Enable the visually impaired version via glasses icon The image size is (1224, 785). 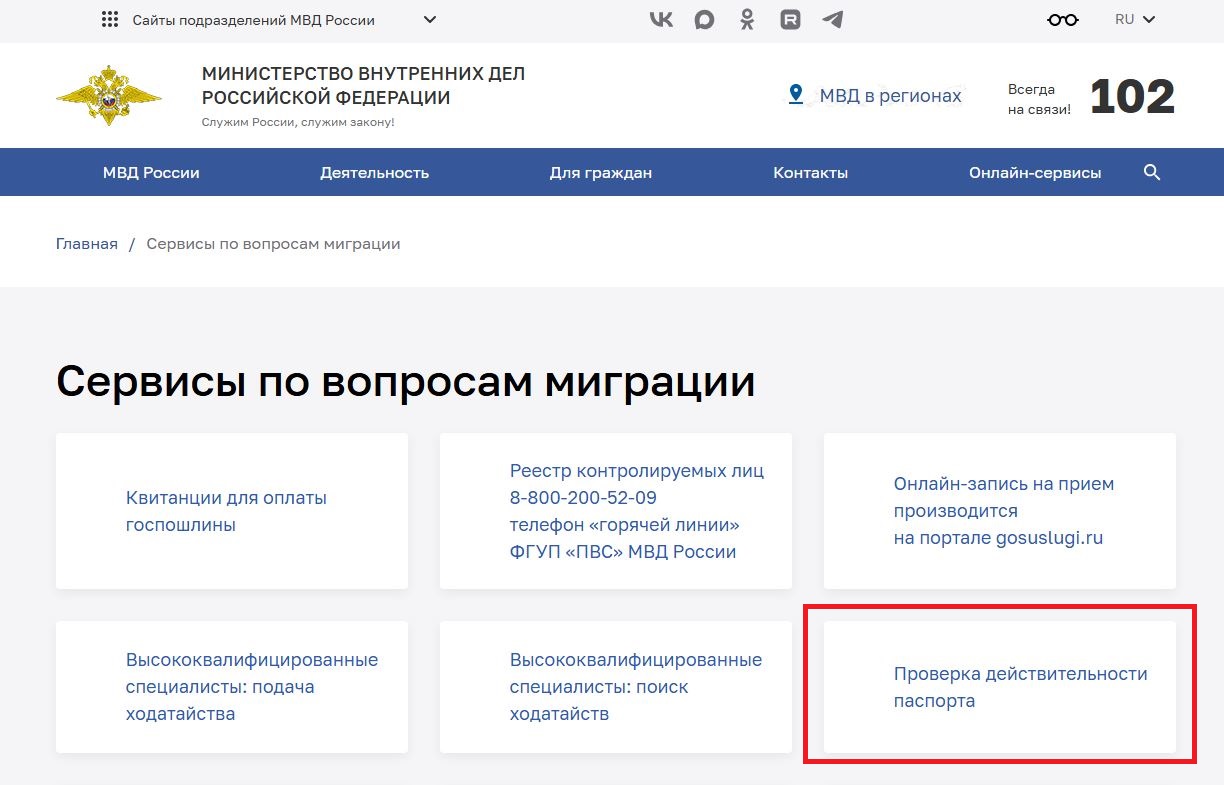click(1062, 19)
